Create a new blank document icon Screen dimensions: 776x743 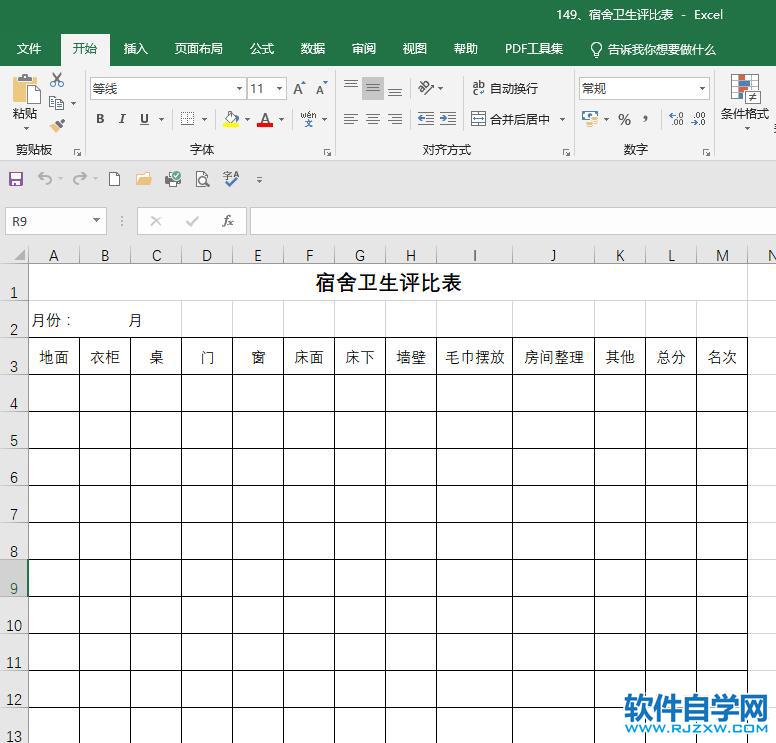point(114,179)
